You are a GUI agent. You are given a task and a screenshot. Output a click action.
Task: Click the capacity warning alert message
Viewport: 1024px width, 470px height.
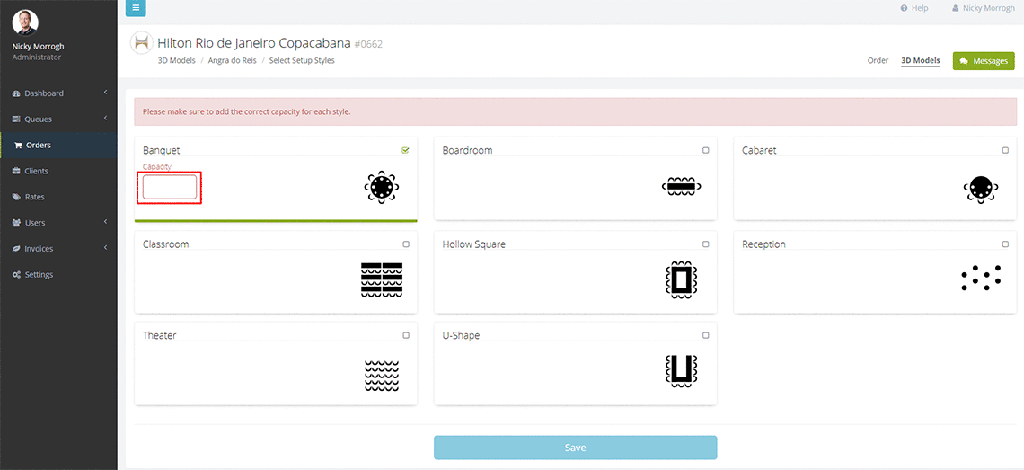(575, 112)
